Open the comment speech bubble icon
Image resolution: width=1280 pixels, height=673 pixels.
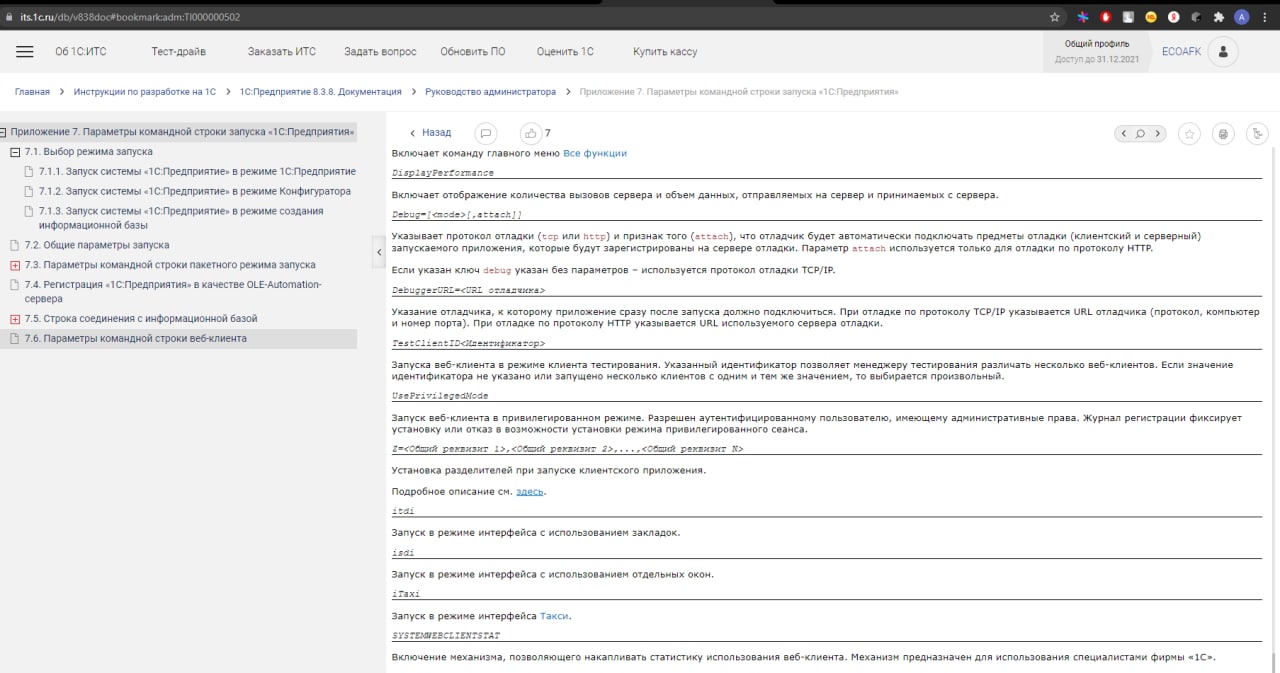[485, 133]
